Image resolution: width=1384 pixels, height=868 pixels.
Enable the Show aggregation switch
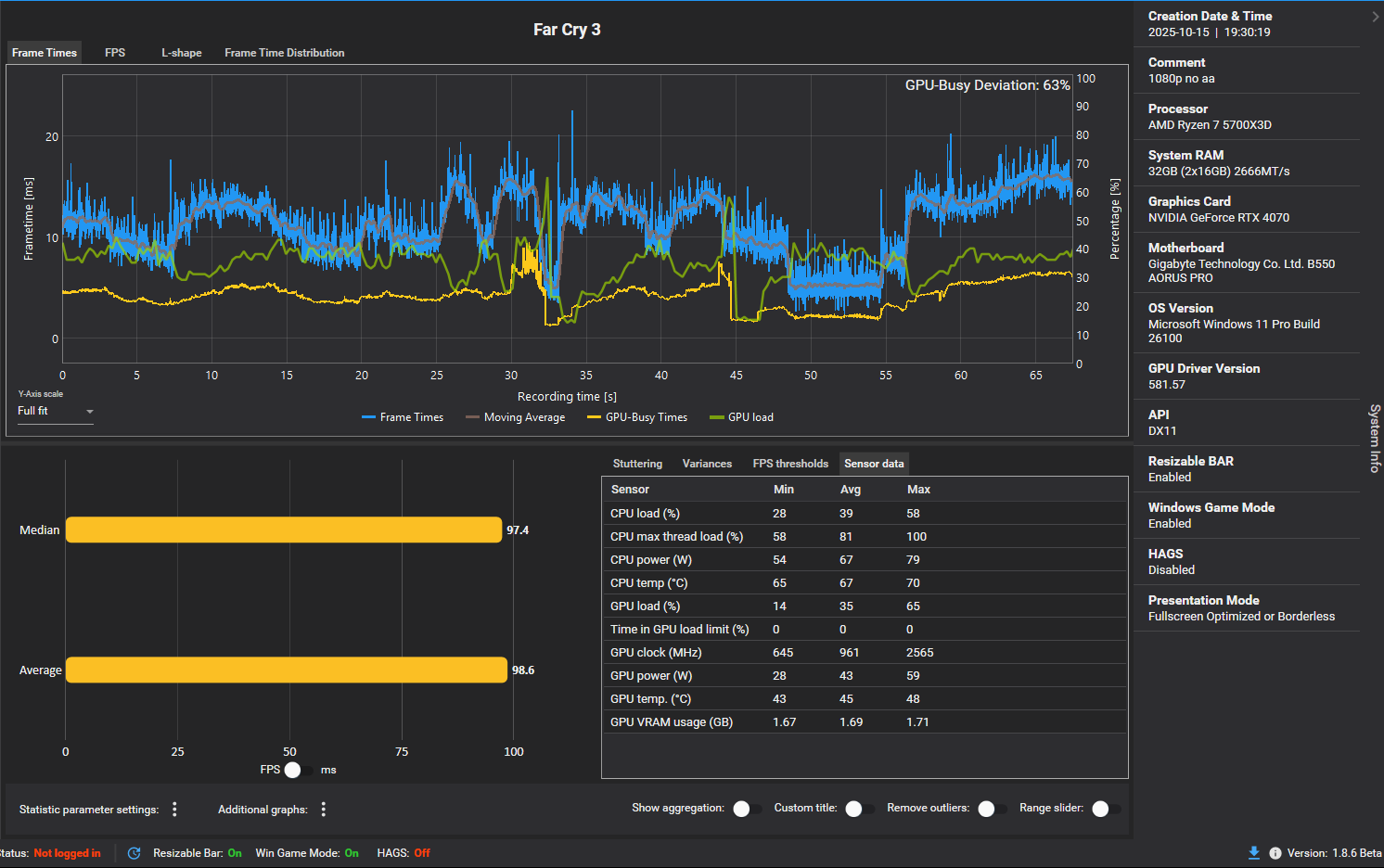coord(746,809)
